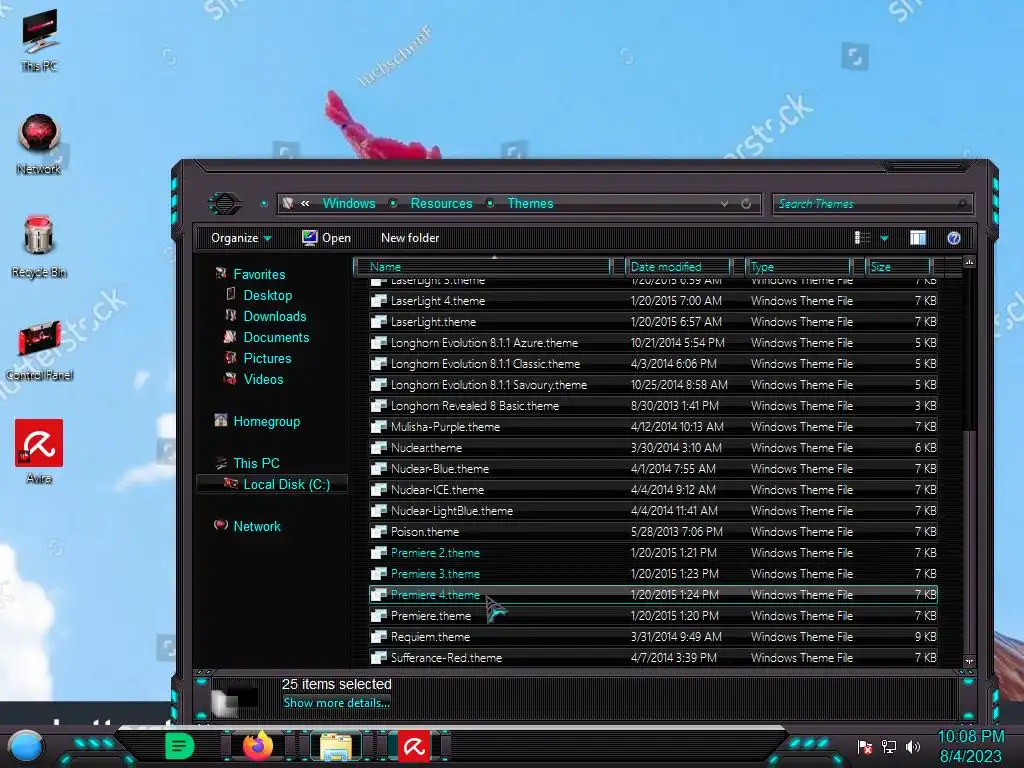
Task: Click the network tray icon
Action: click(889, 746)
